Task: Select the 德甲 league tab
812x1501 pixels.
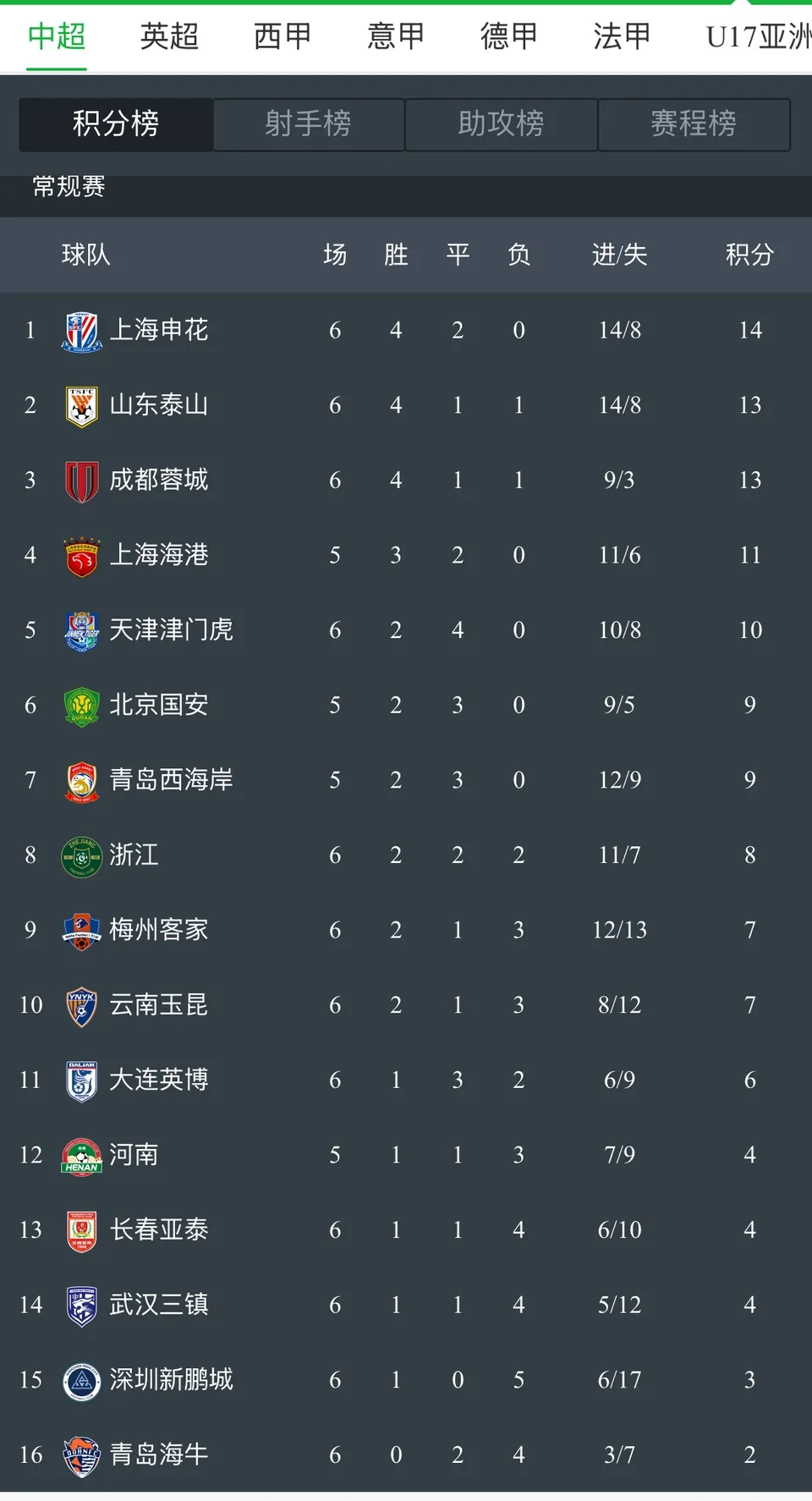Action: (509, 36)
